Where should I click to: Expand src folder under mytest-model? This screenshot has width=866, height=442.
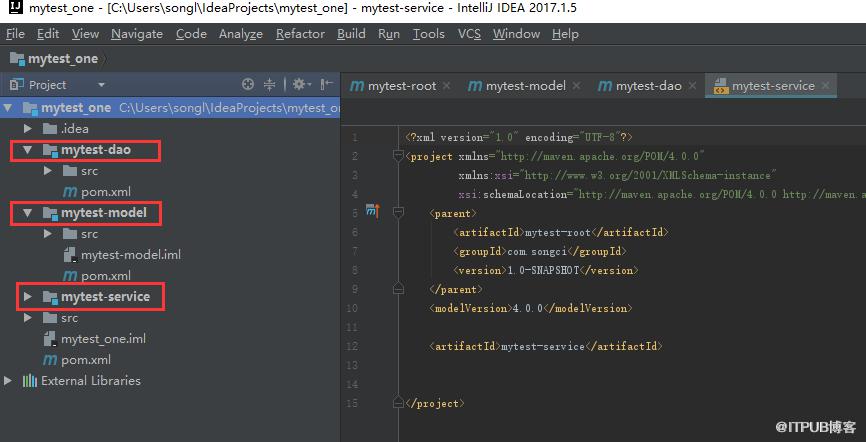tap(48, 234)
